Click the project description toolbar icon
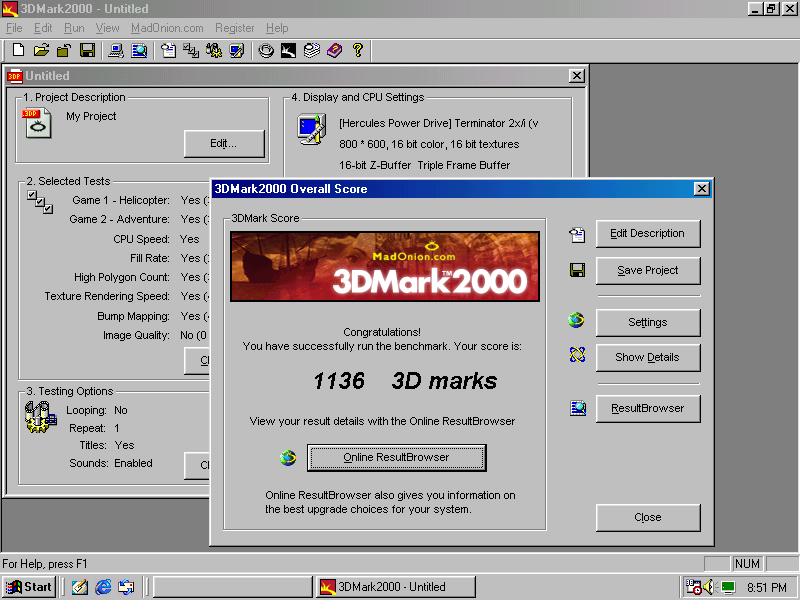 coord(168,50)
